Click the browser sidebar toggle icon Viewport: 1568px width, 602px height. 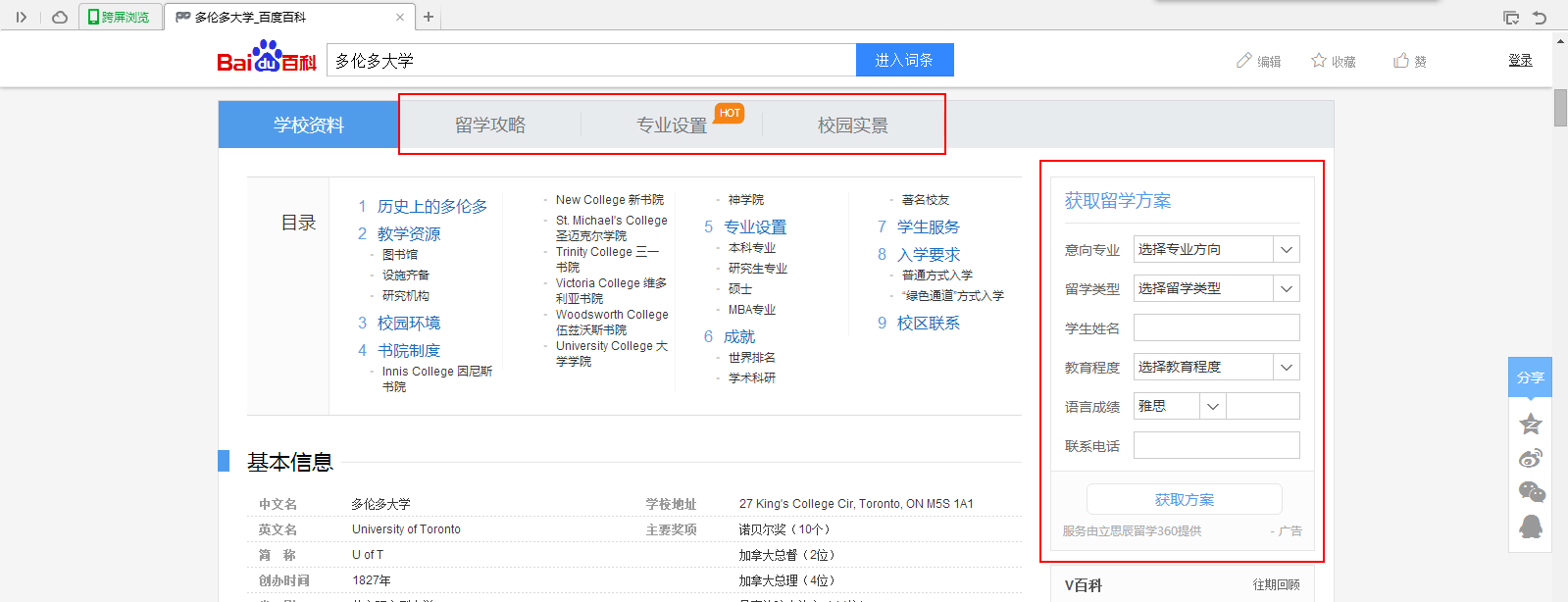tap(22, 17)
